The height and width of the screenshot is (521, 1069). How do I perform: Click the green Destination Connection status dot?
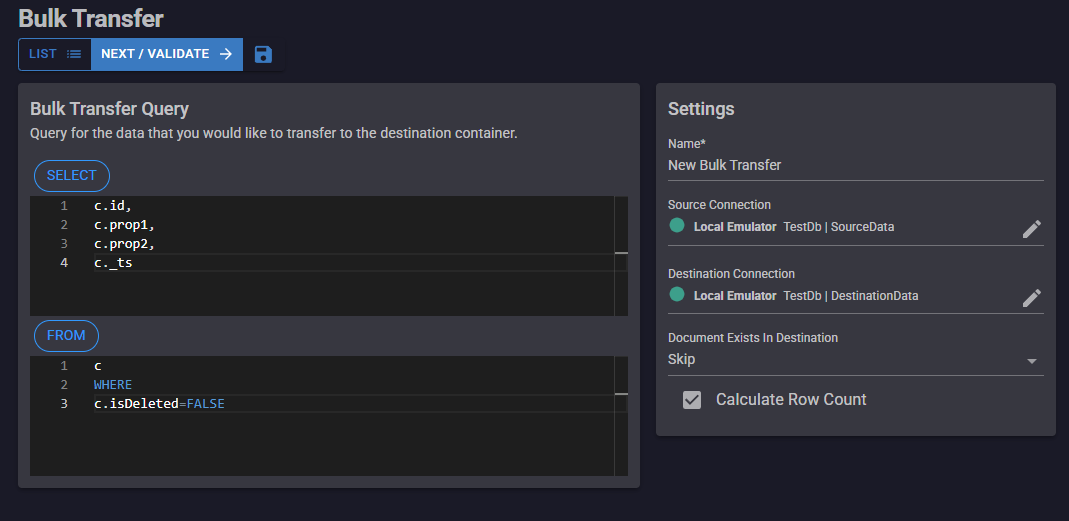coord(677,295)
